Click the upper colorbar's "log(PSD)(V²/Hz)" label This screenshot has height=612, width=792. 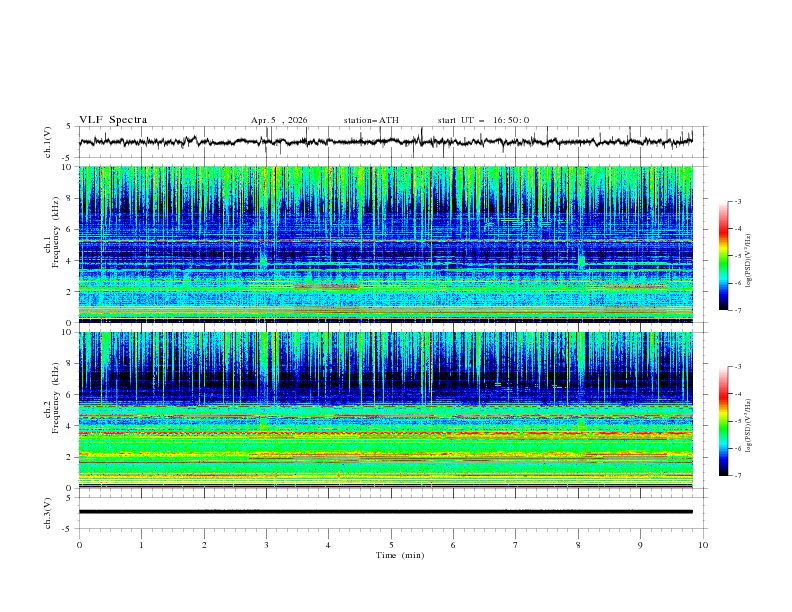pos(749,261)
